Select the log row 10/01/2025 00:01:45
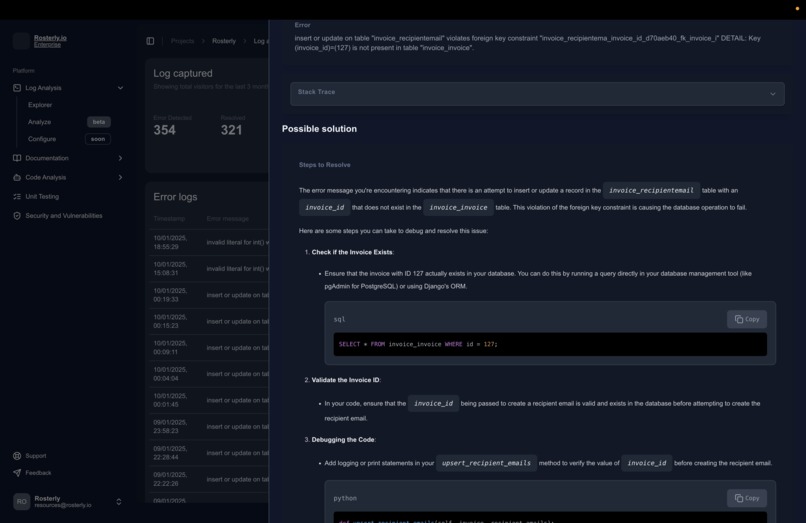806x523 pixels. [209, 400]
